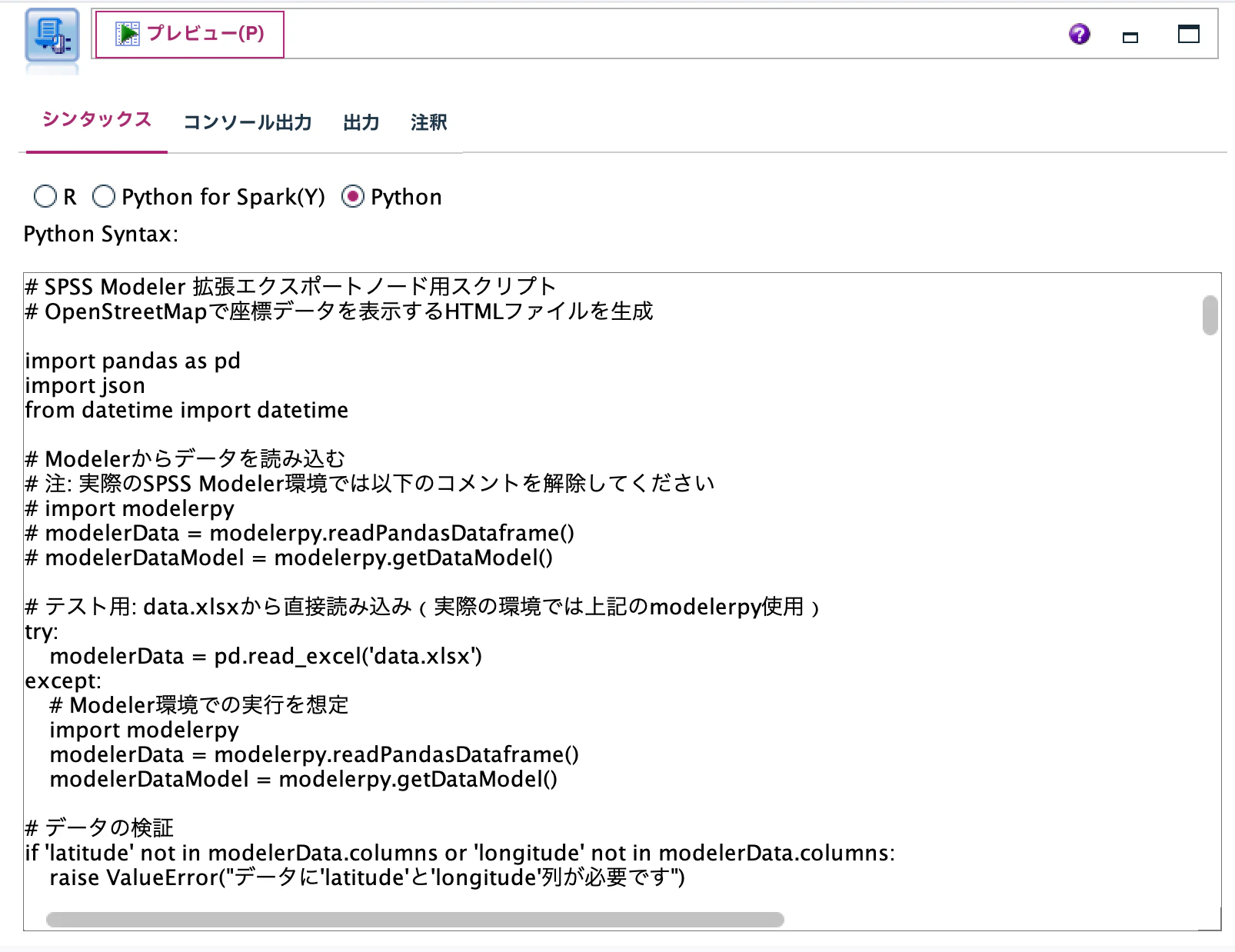Maximize the dialog using the maximize icon
1235x952 pixels.
(x=1189, y=34)
